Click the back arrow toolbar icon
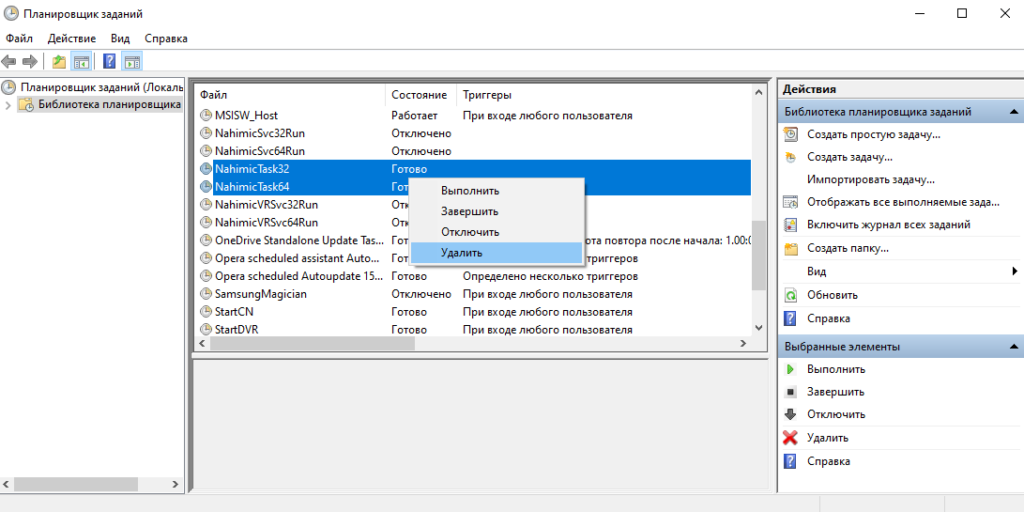The height and width of the screenshot is (512, 1024). coord(10,62)
